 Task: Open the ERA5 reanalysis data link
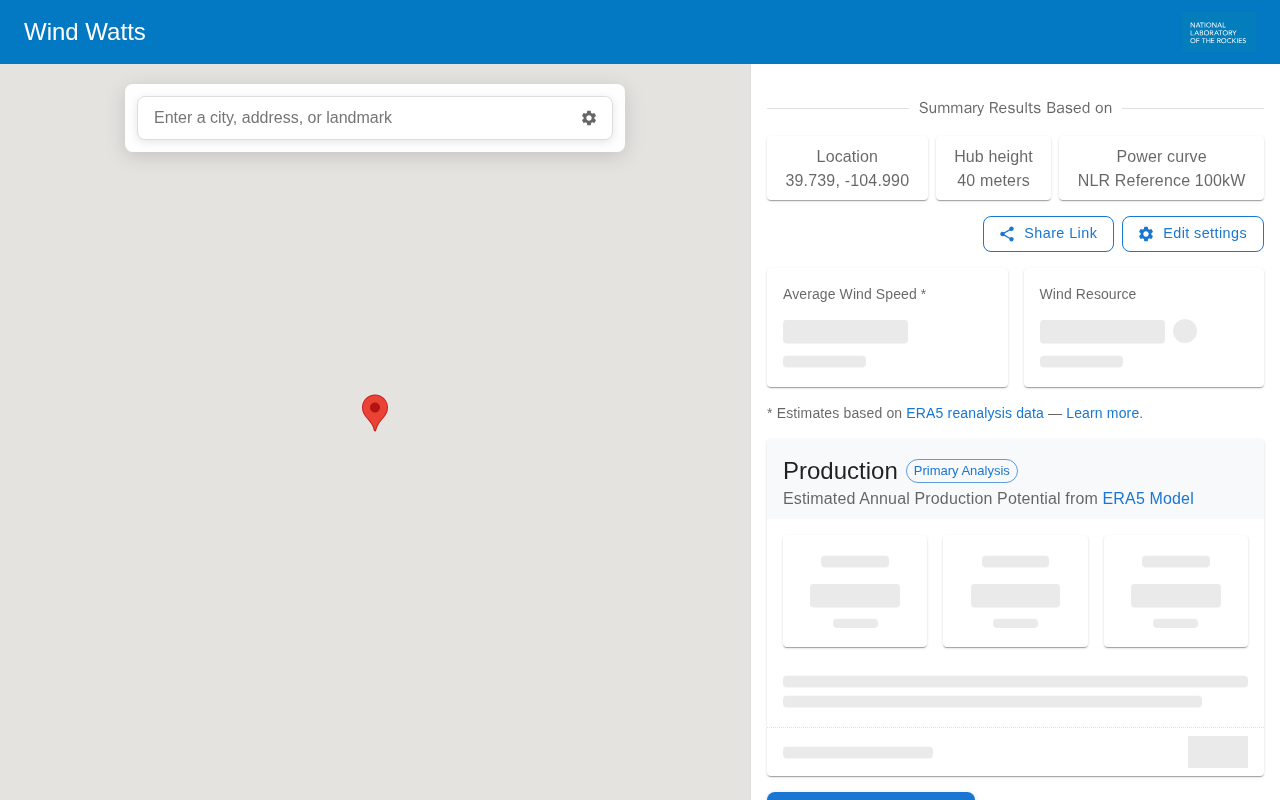pos(975,413)
